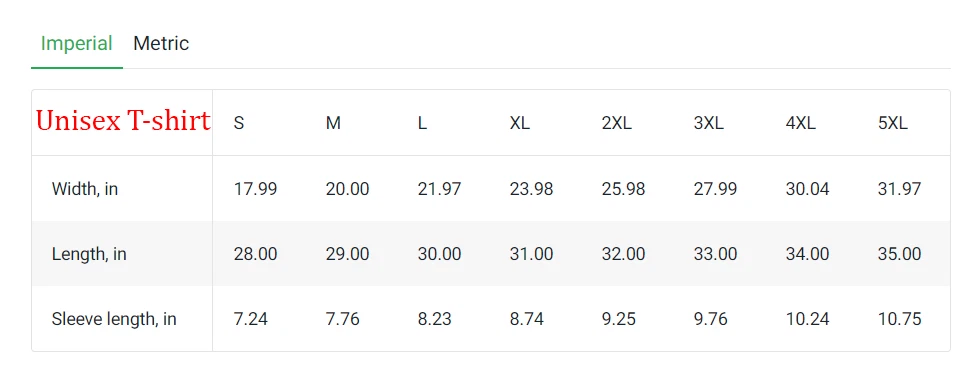Click the 3XL size column header
Screen dimensions: 973x382
709,123
